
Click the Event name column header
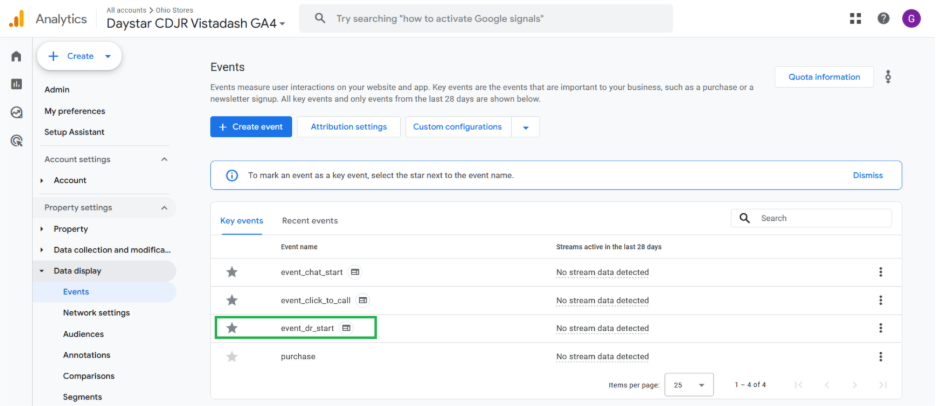point(299,247)
